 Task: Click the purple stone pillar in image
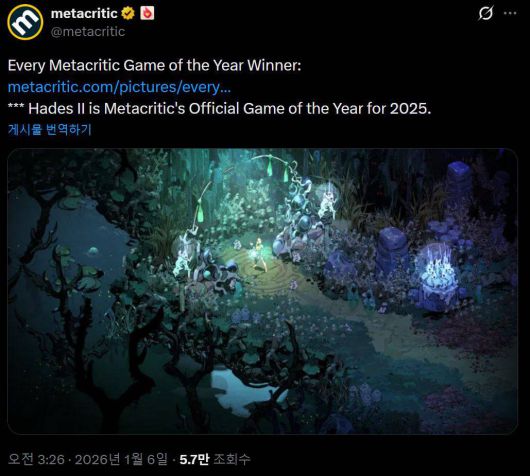coord(392,249)
